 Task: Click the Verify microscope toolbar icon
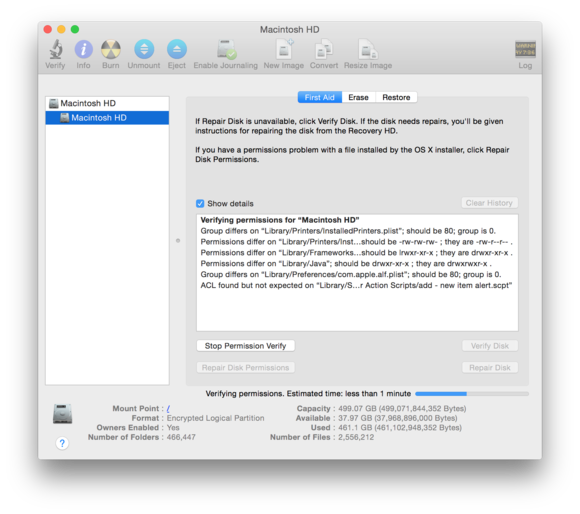pyautogui.click(x=55, y=49)
